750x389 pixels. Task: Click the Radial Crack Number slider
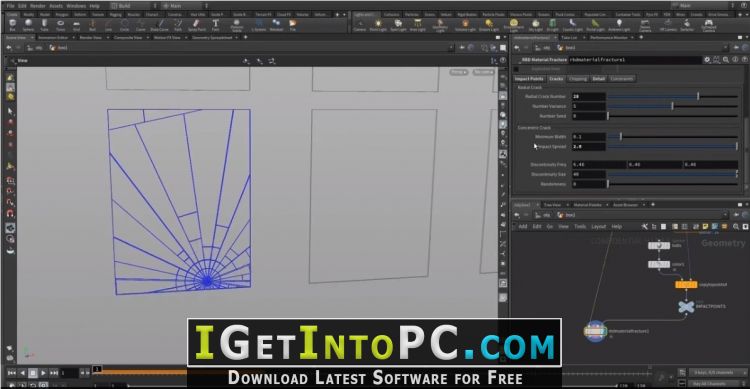(672, 97)
